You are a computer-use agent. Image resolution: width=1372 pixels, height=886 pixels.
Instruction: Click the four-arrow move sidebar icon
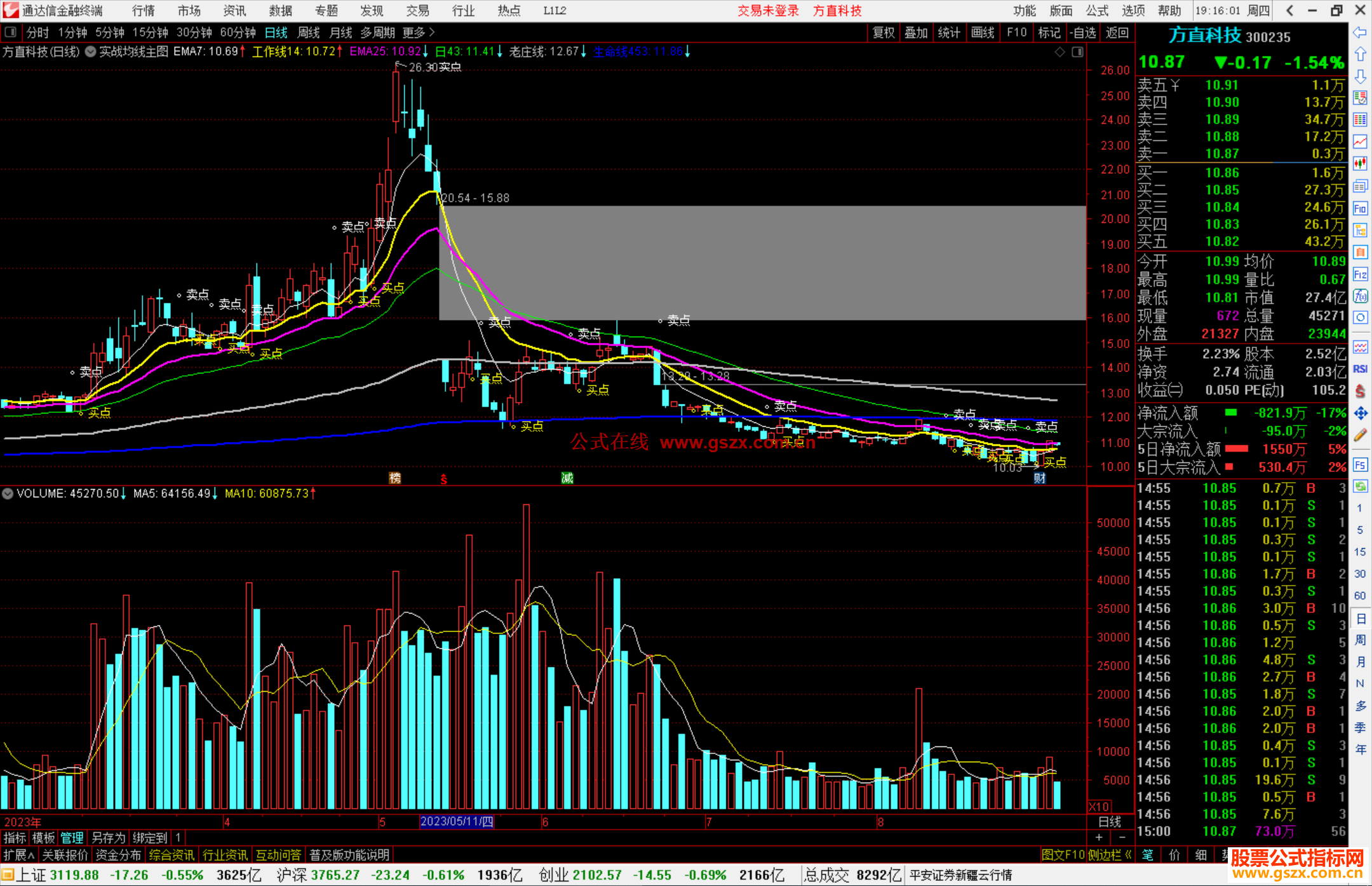(x=1360, y=413)
